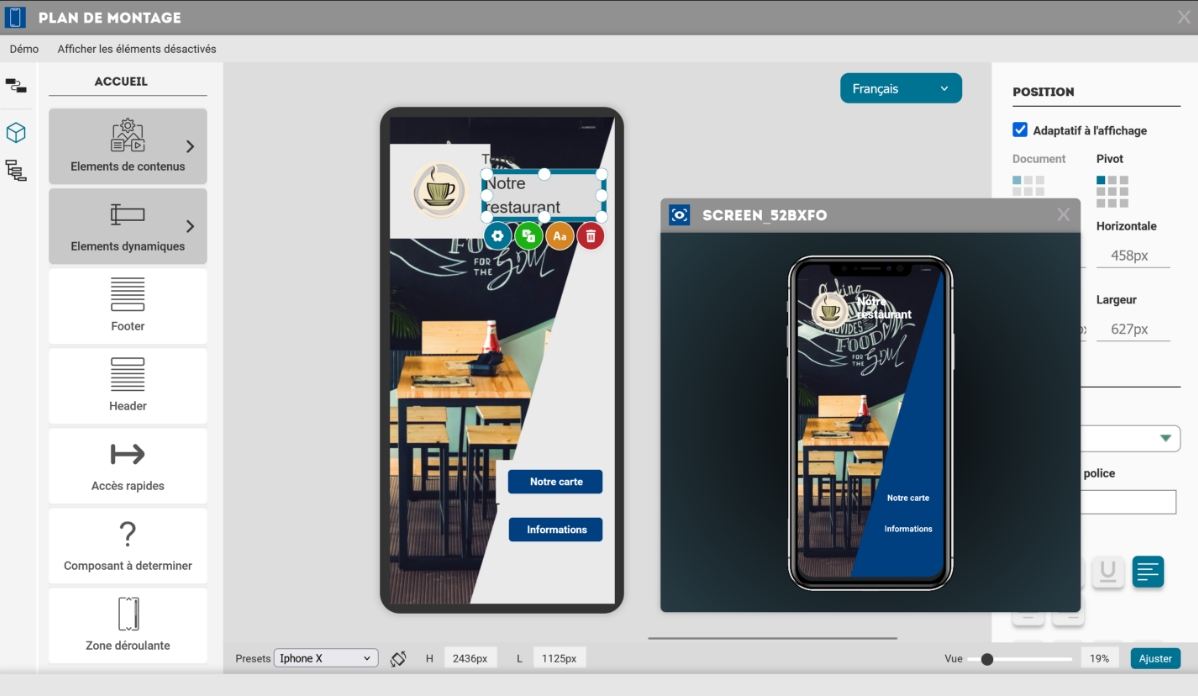
Task: Open the Démo menu
Action: click(x=24, y=49)
